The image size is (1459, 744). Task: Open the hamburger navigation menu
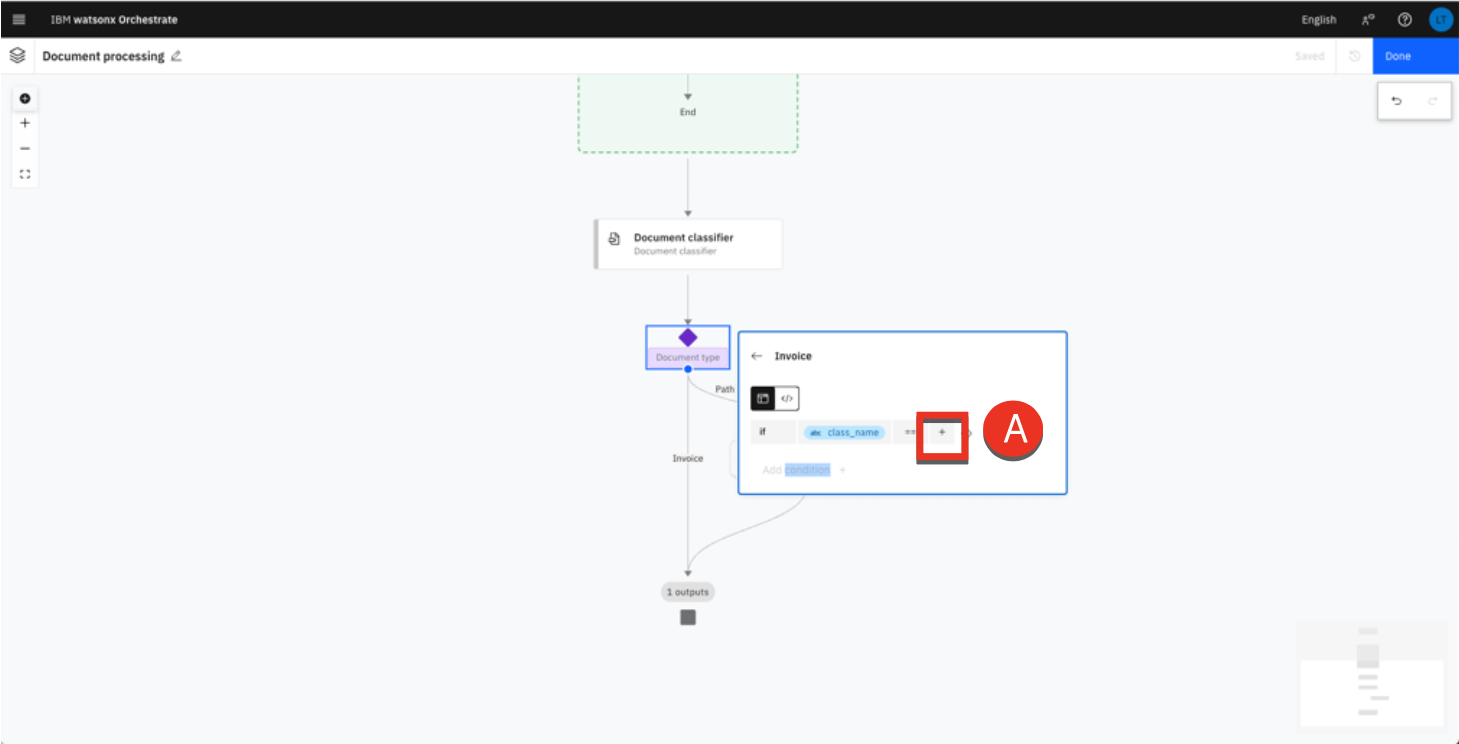tap(19, 19)
